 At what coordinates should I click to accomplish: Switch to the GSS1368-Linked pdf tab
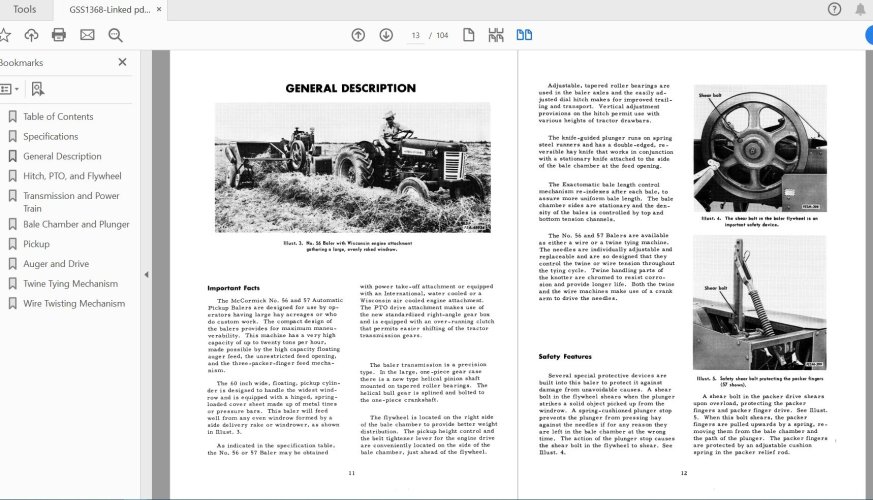click(x=110, y=9)
